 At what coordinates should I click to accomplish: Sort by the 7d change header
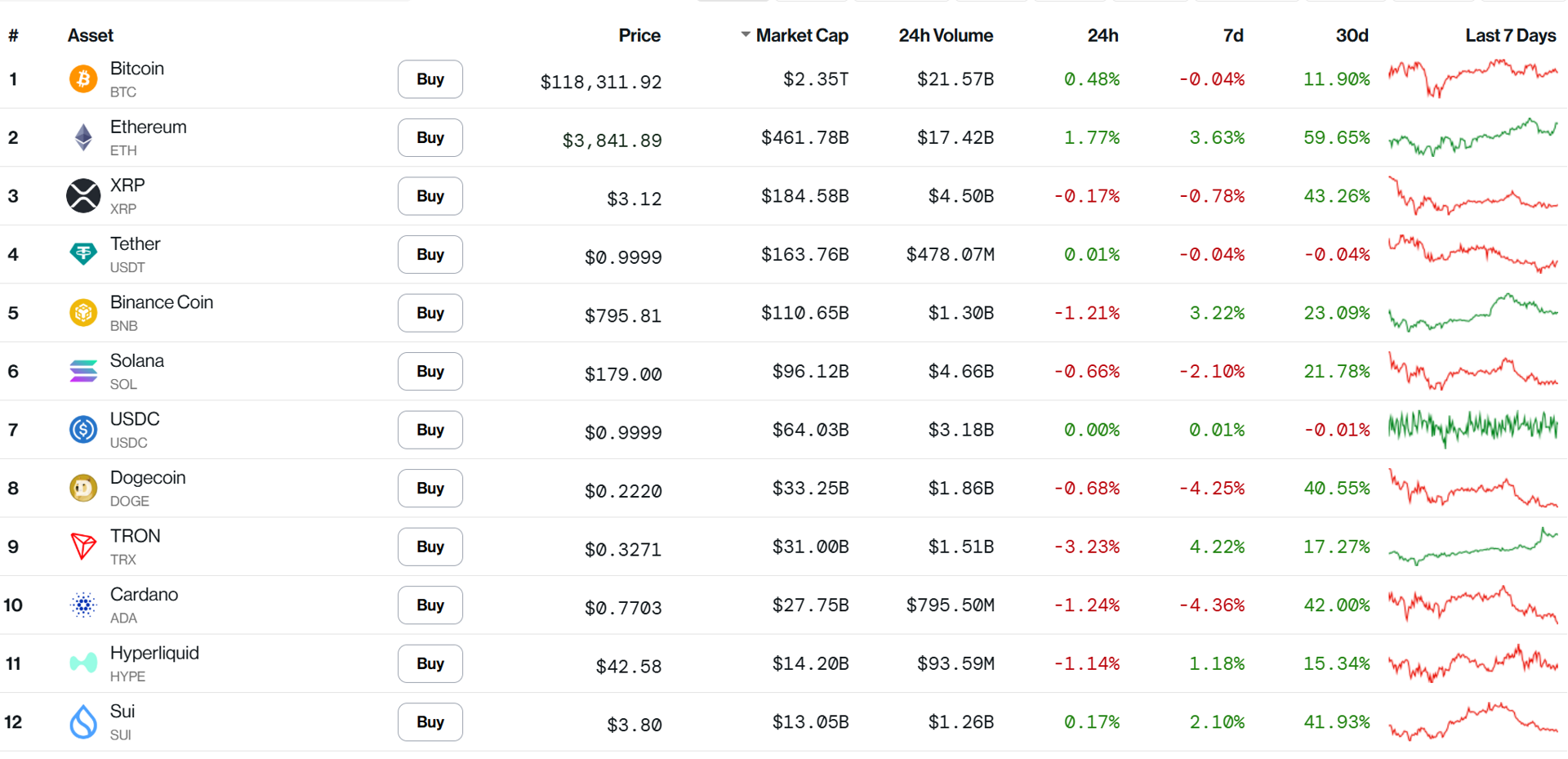tap(1233, 35)
